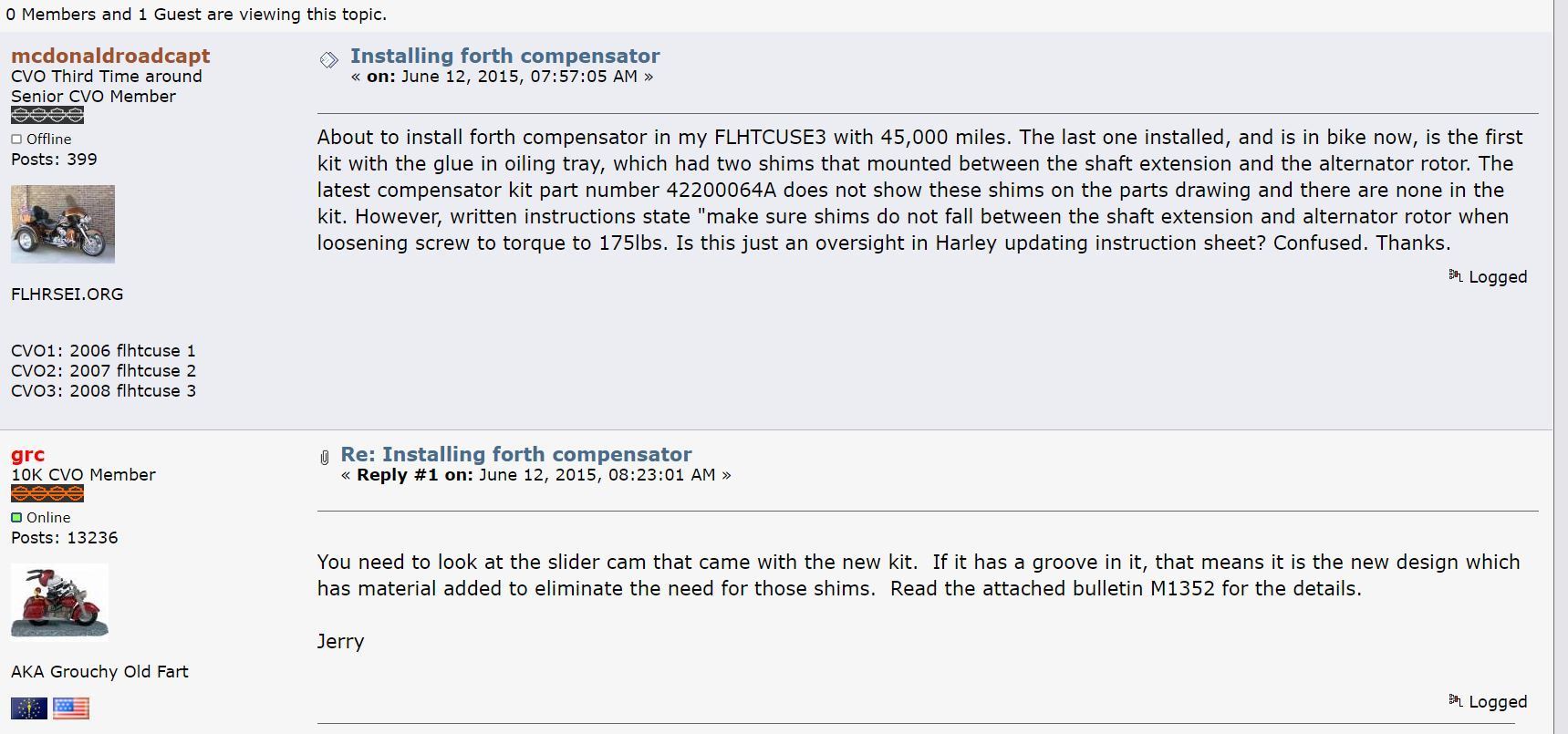The height and width of the screenshot is (734, 1568).
Task: Click the American flag icon under grc's profile
Action: tap(71, 708)
